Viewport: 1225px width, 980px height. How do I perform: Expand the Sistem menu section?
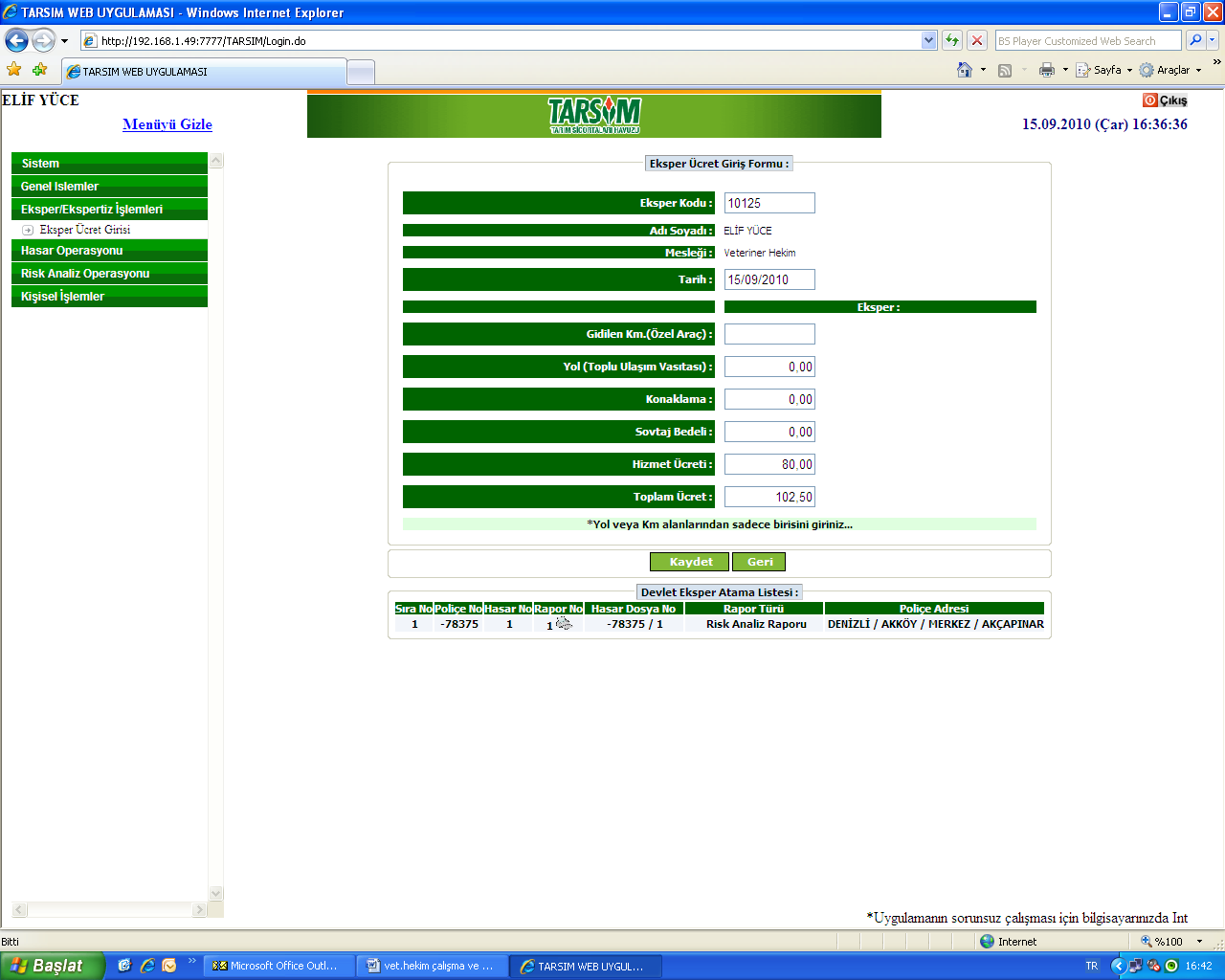[109, 164]
